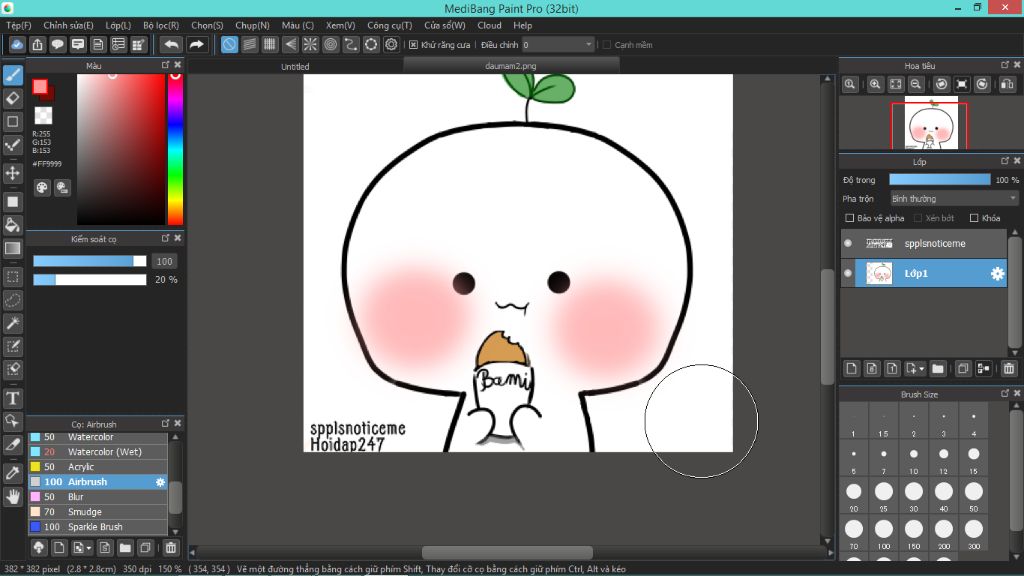Zoom out on the Navigator
The height and width of the screenshot is (576, 1024).
coord(916,84)
